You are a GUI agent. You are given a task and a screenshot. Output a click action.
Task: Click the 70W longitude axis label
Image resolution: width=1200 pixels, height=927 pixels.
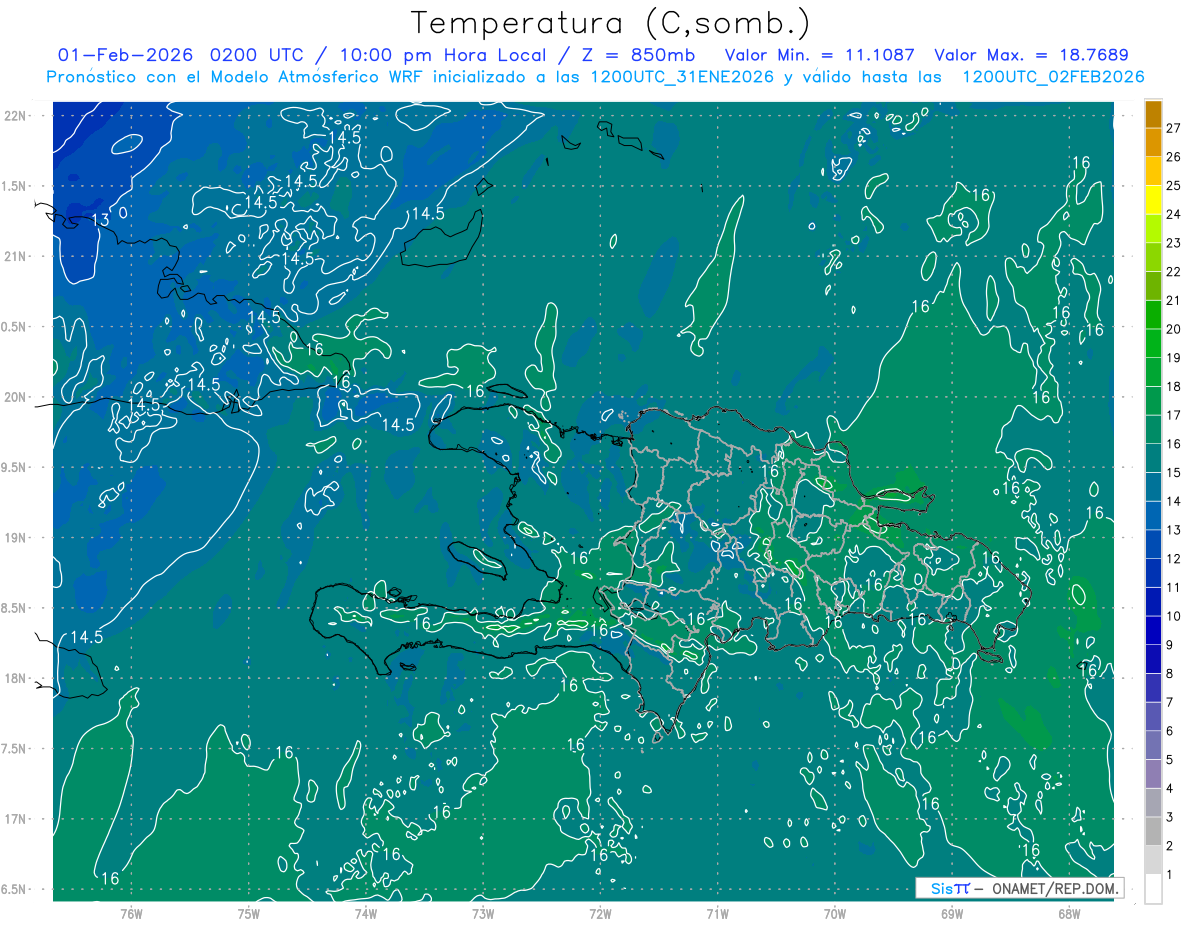834,913
